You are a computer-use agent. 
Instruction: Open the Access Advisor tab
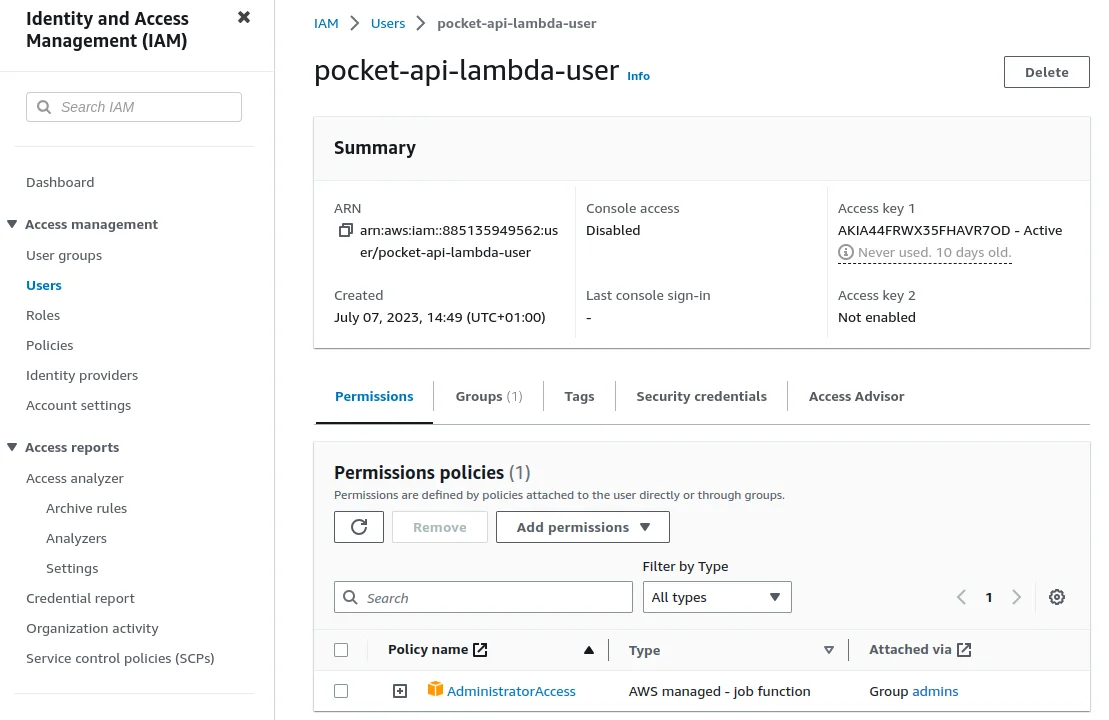pyautogui.click(x=856, y=396)
